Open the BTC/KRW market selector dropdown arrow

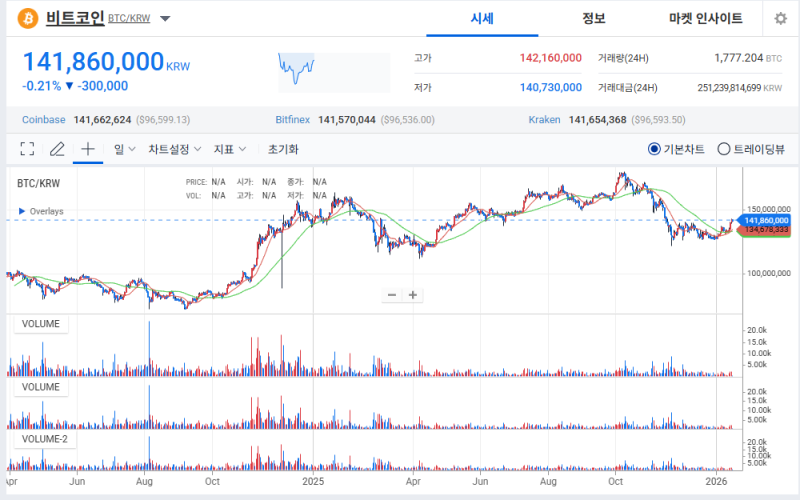[165, 19]
